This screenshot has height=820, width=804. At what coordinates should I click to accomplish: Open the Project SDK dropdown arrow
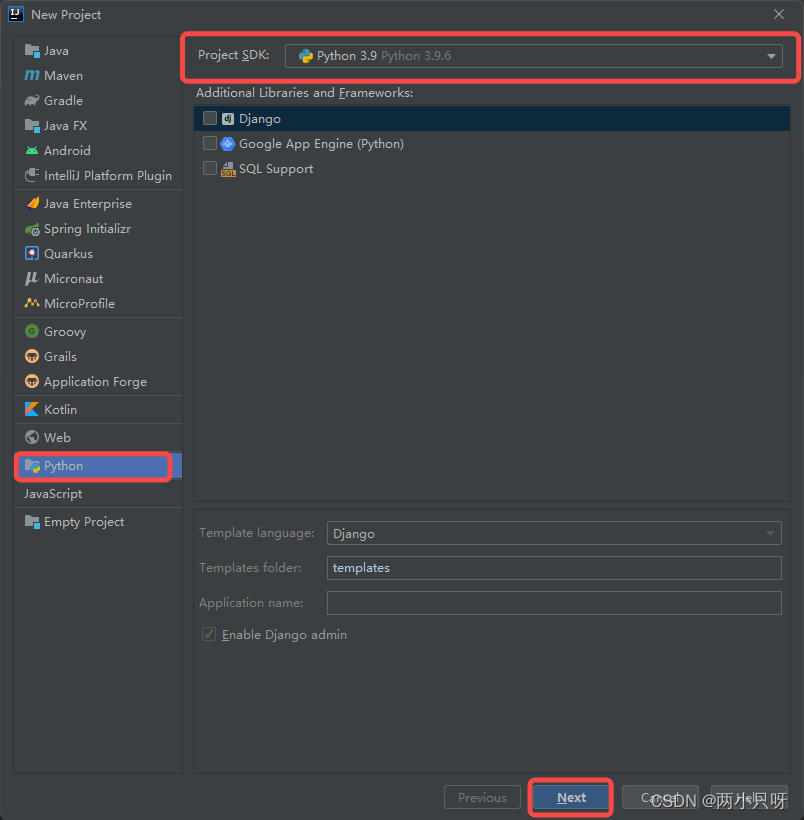click(x=771, y=56)
